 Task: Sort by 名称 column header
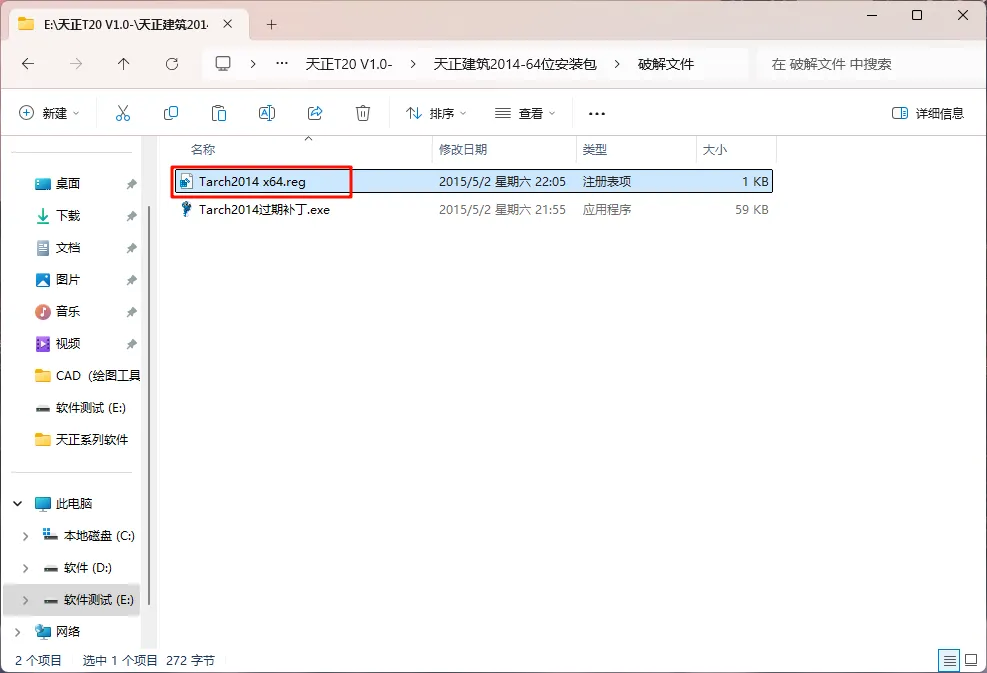coord(203,149)
